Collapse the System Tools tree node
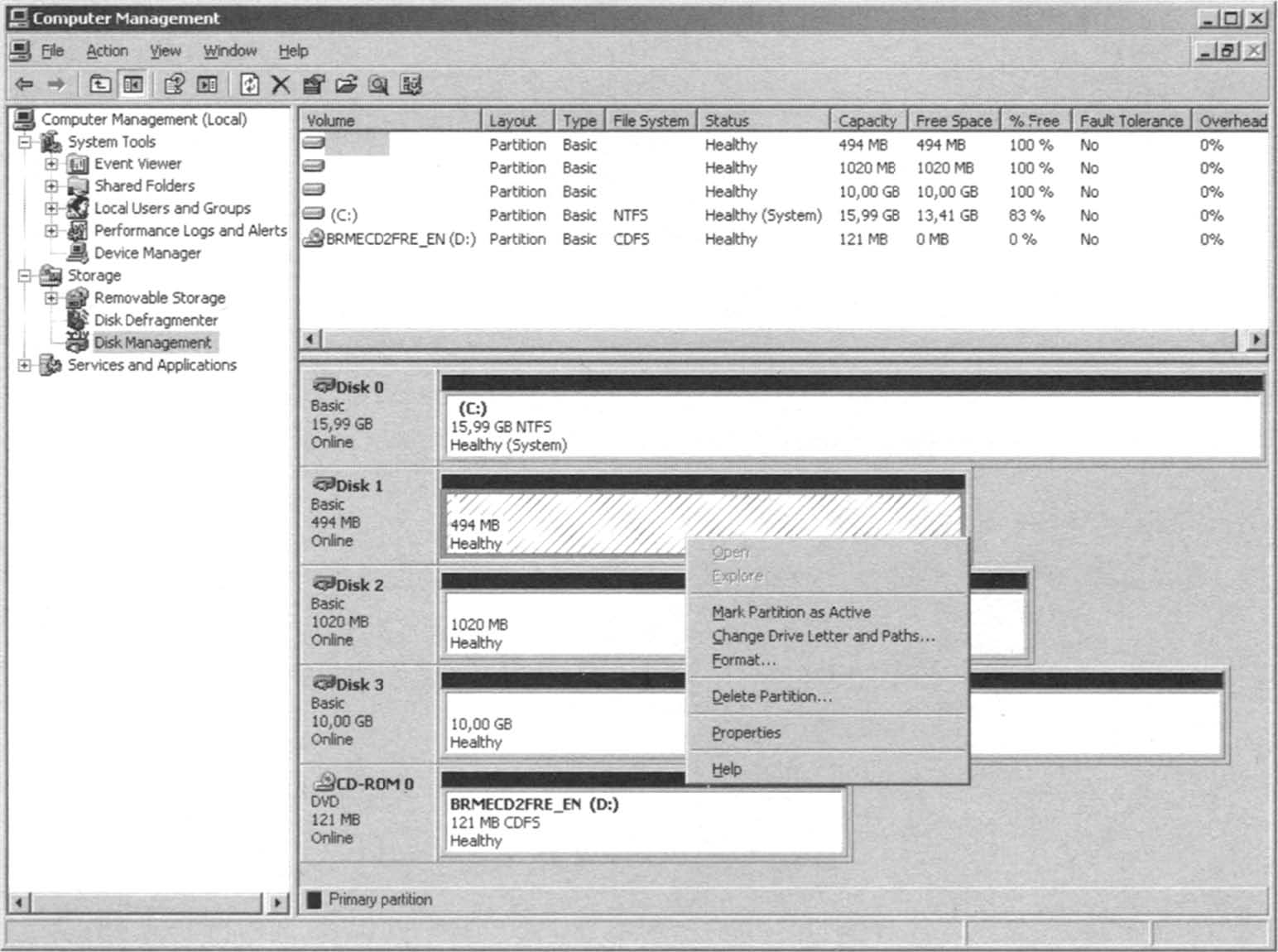The height and width of the screenshot is (952, 1278). pos(25,142)
